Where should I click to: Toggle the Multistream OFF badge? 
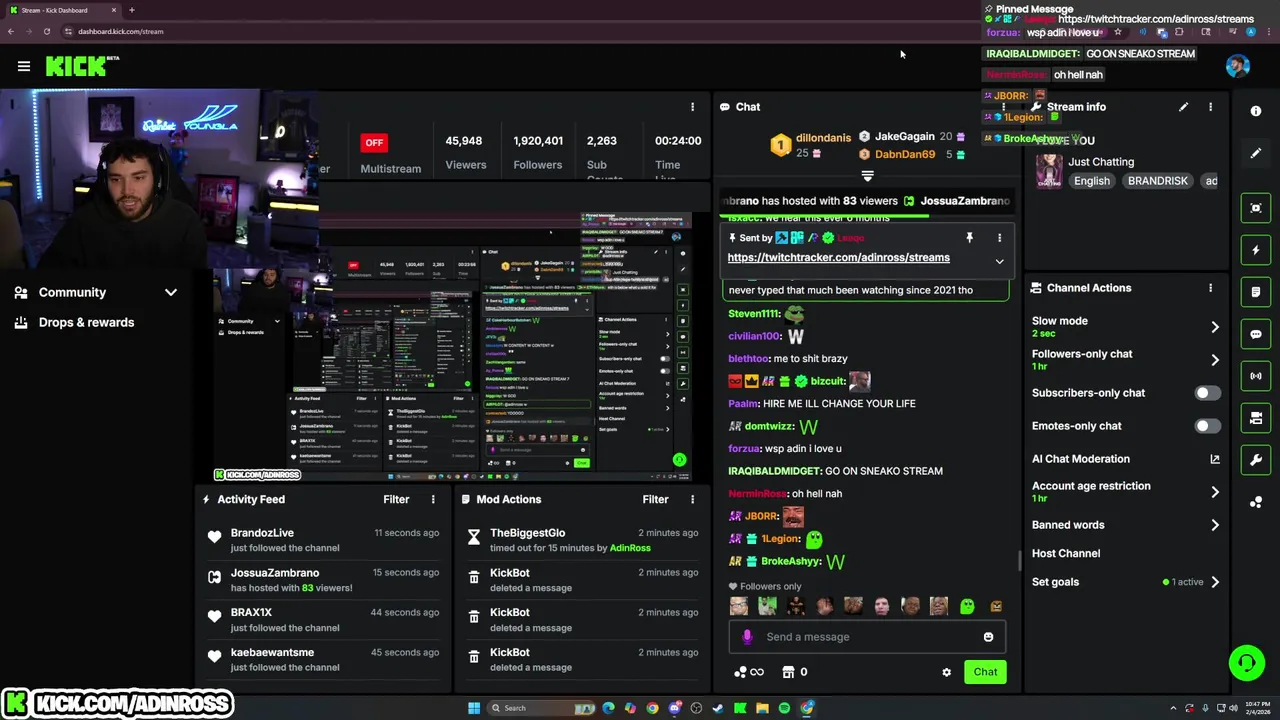pos(374,142)
